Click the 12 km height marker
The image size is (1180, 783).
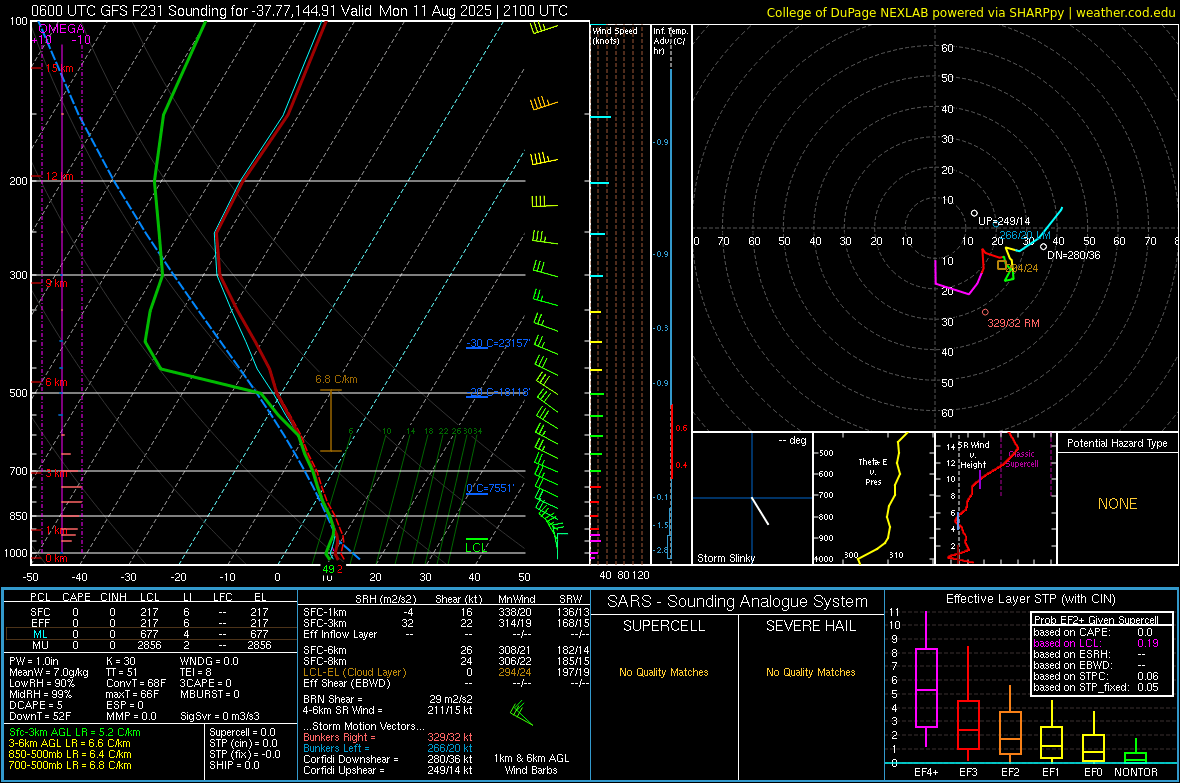58,176
